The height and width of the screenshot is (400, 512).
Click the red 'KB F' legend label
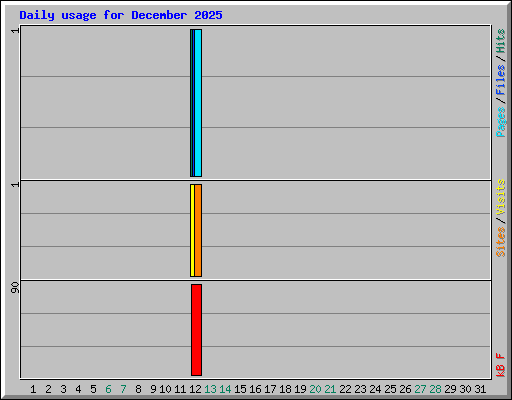tap(500, 365)
